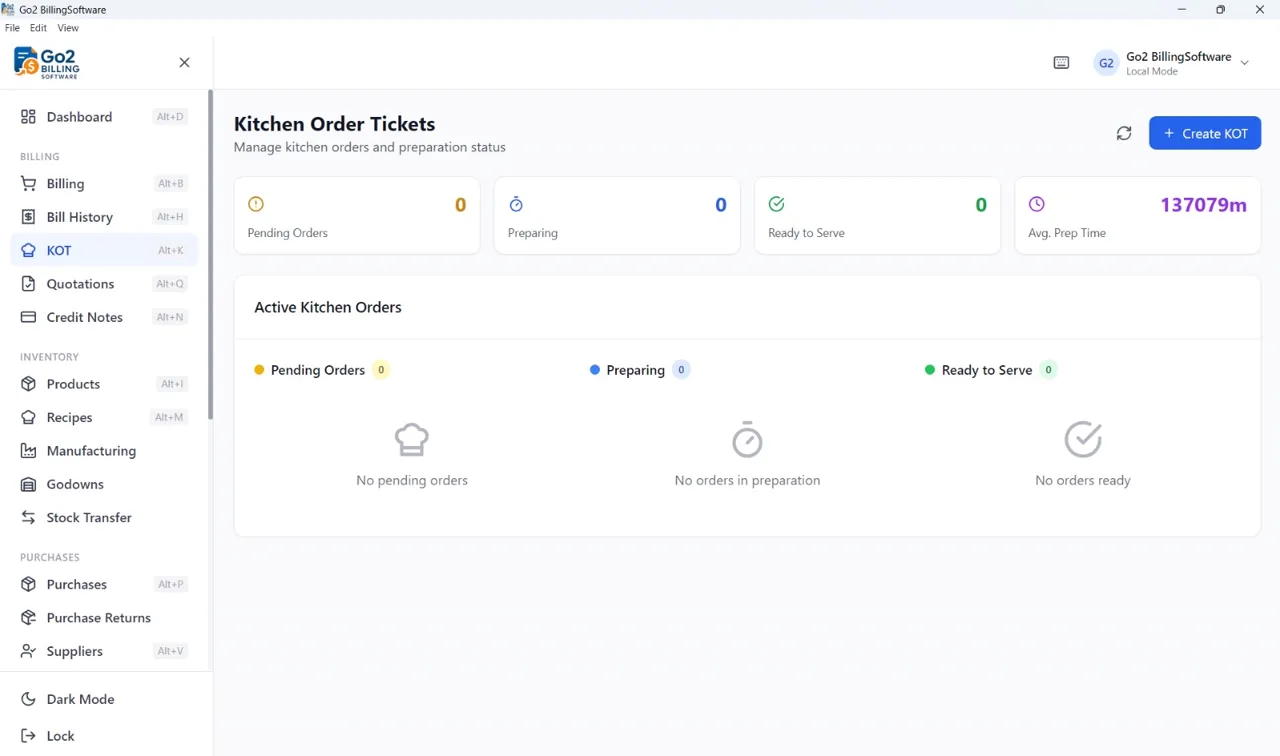Click the Preparing column count badge
The image size is (1280, 756).
(681, 370)
